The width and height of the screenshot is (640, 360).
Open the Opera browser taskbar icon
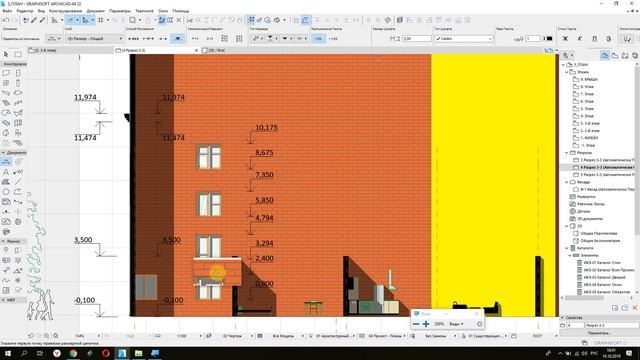point(106,353)
